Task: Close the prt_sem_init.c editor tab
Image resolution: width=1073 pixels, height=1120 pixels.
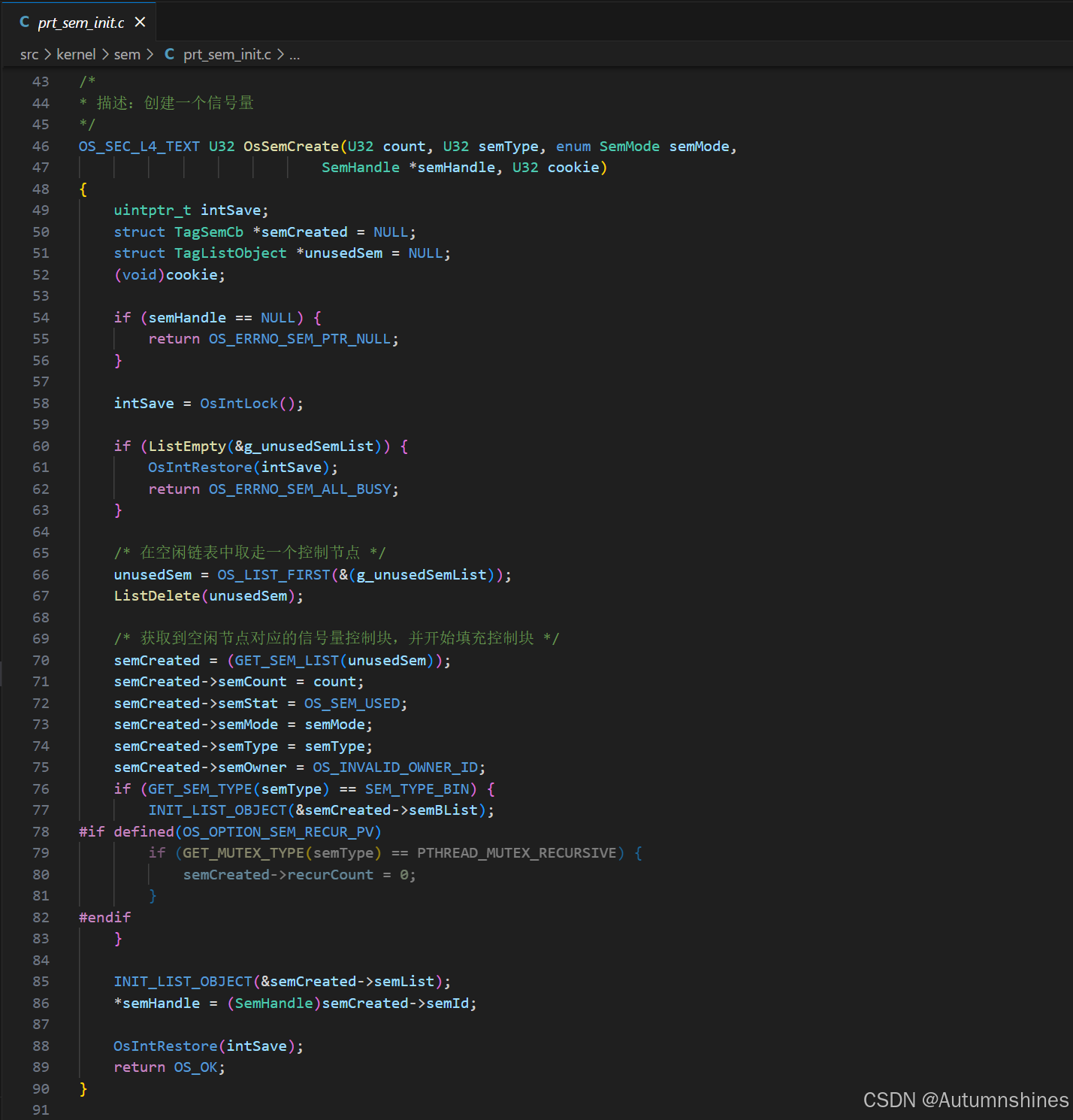Action: click(x=140, y=23)
